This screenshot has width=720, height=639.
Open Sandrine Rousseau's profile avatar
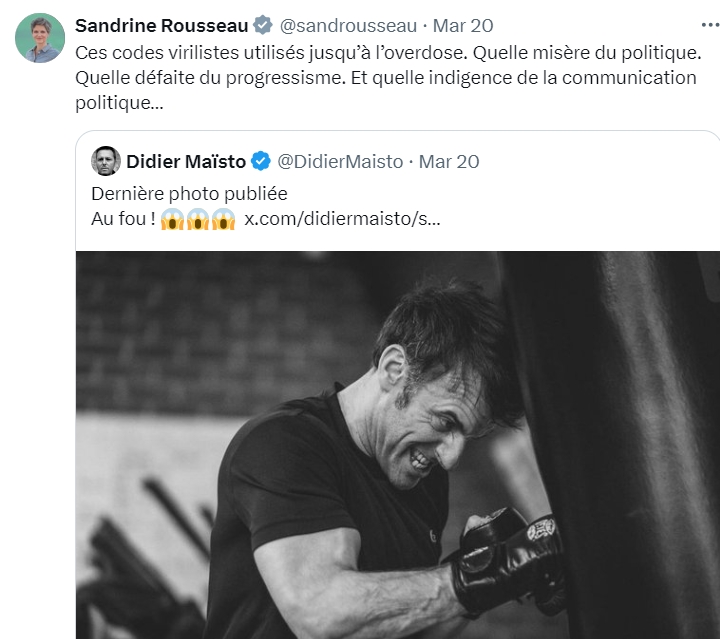point(40,38)
